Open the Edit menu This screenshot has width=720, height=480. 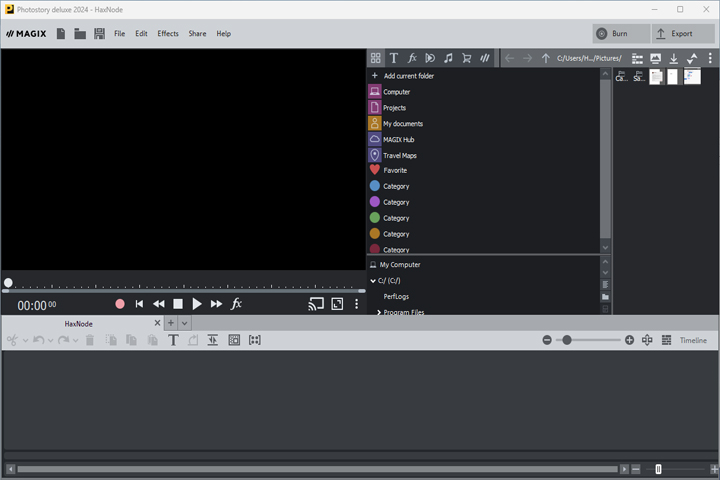pos(141,34)
